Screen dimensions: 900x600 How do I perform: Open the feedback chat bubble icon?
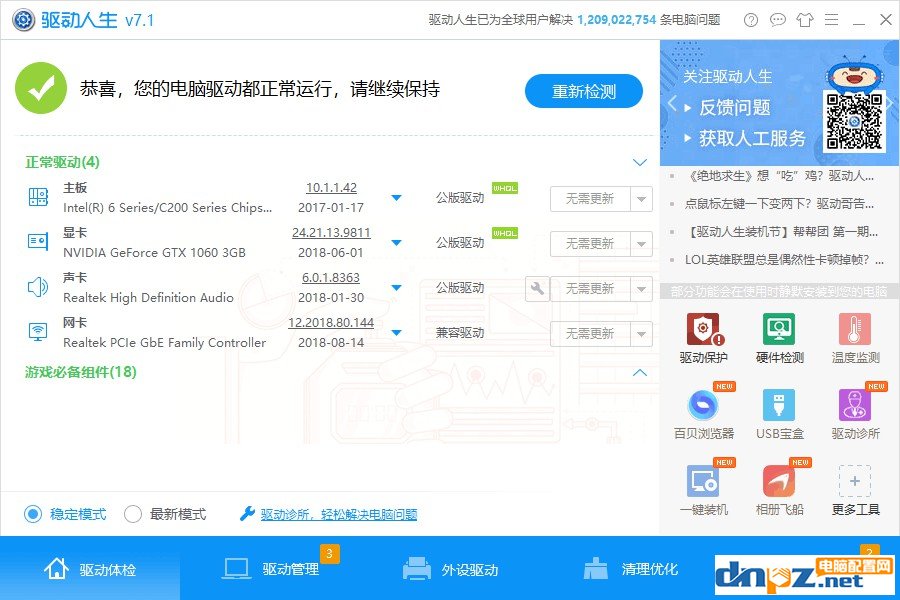click(777, 20)
